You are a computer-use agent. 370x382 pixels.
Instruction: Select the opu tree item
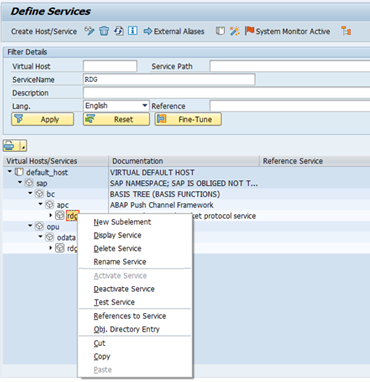(x=53, y=227)
